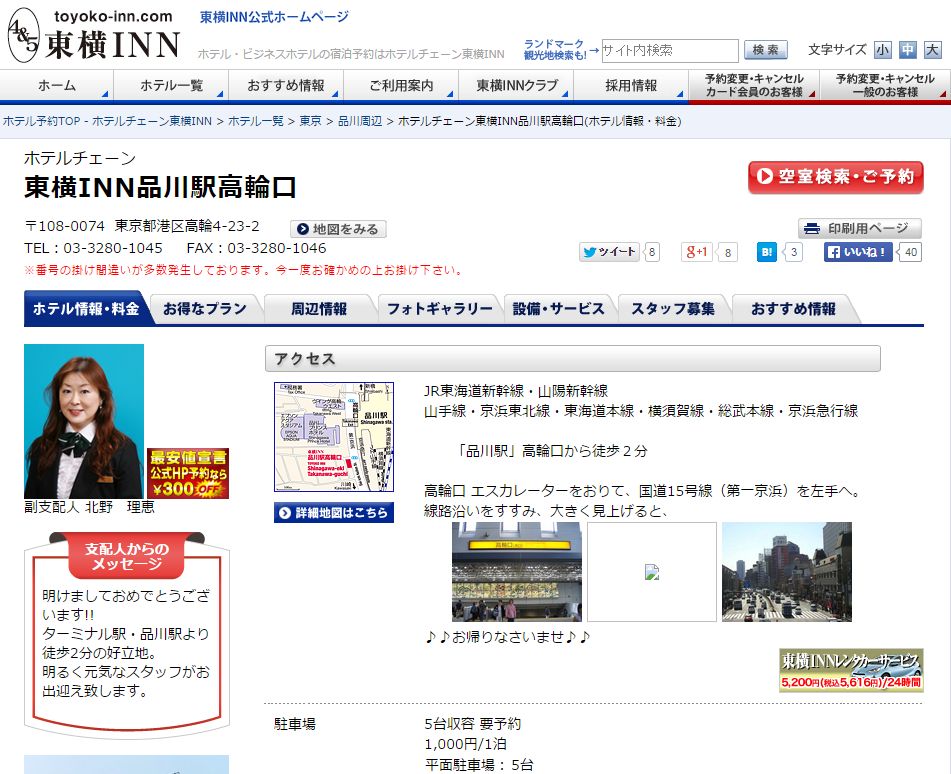Click the Google +1 button

coord(696,252)
